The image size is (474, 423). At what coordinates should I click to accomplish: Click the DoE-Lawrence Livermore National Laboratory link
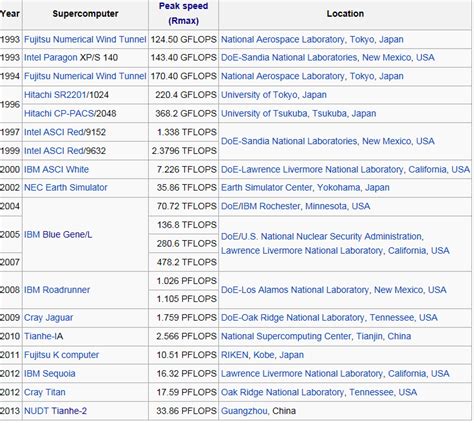(x=312, y=170)
